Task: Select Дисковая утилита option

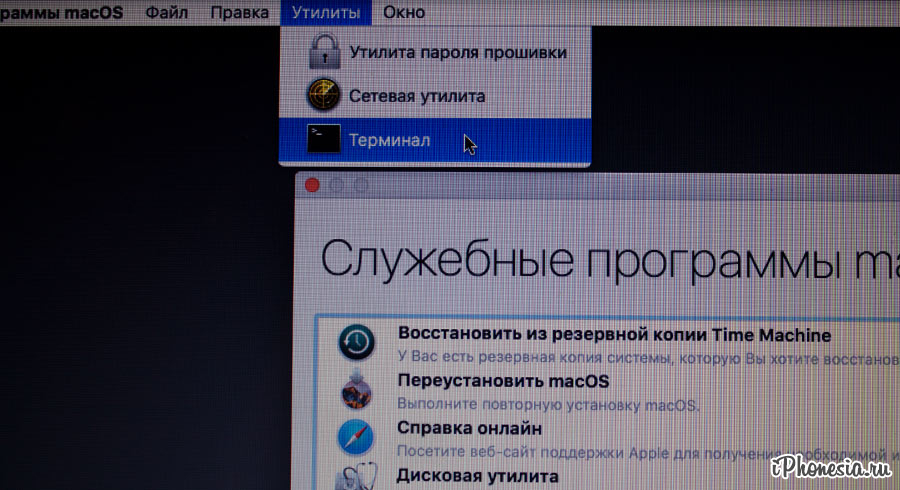Action: [x=477, y=476]
